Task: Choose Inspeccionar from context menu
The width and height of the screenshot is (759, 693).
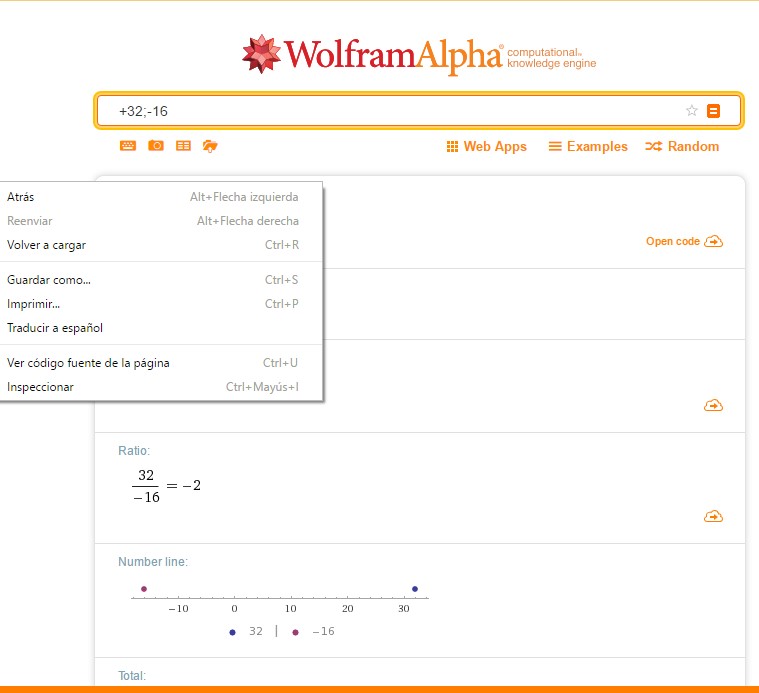Action: 40,387
